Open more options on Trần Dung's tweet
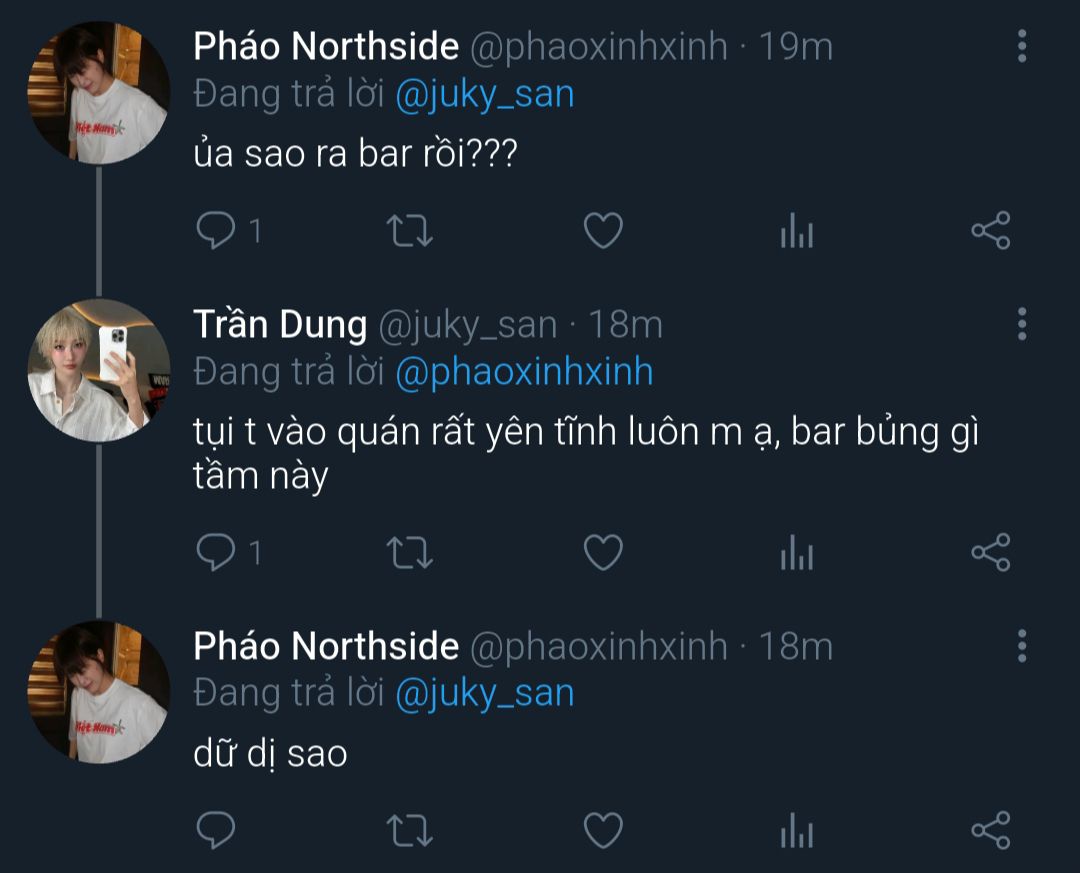Image resolution: width=1080 pixels, height=873 pixels. [1021, 324]
